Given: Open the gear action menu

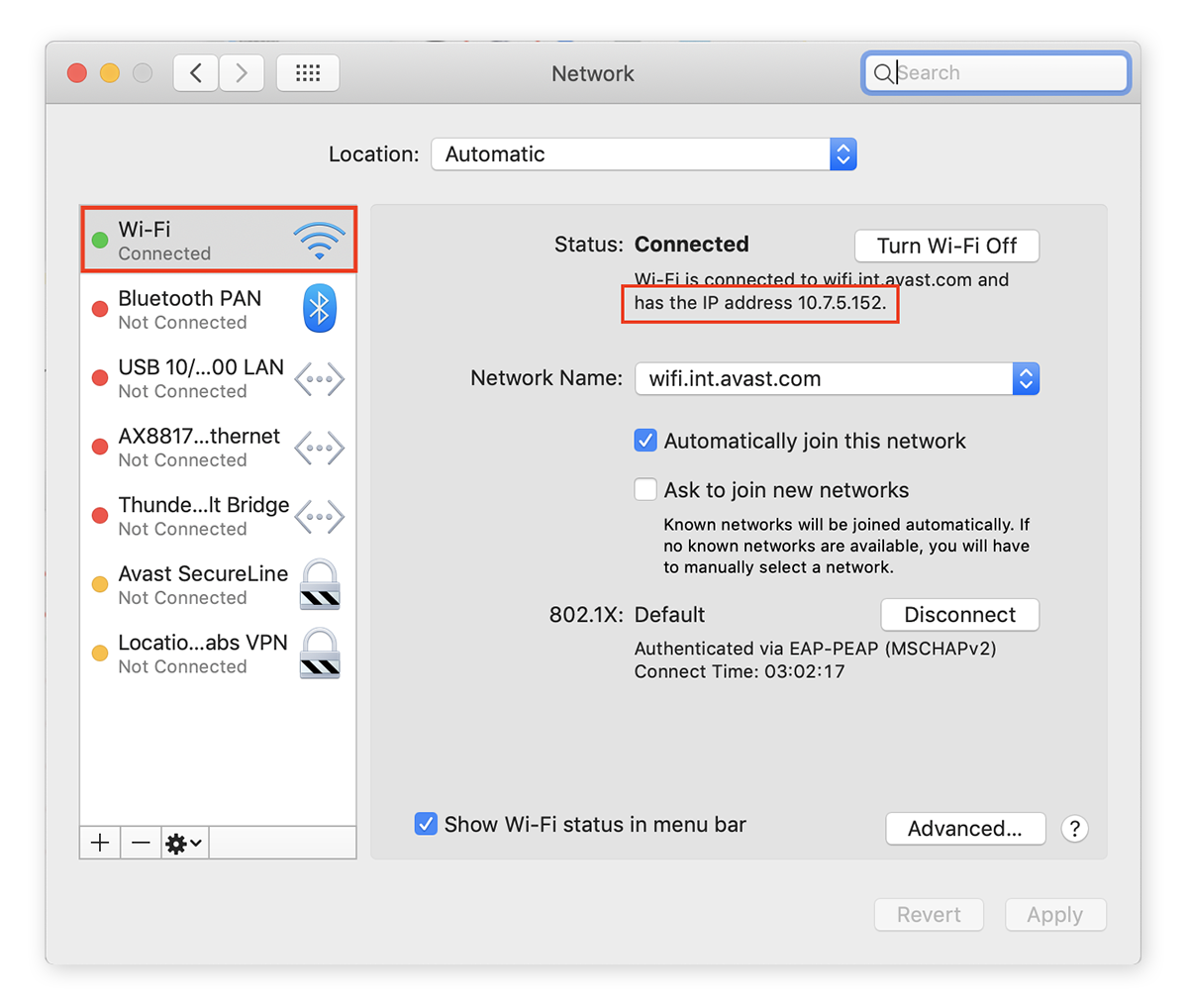Looking at the screenshot, I should click(184, 843).
